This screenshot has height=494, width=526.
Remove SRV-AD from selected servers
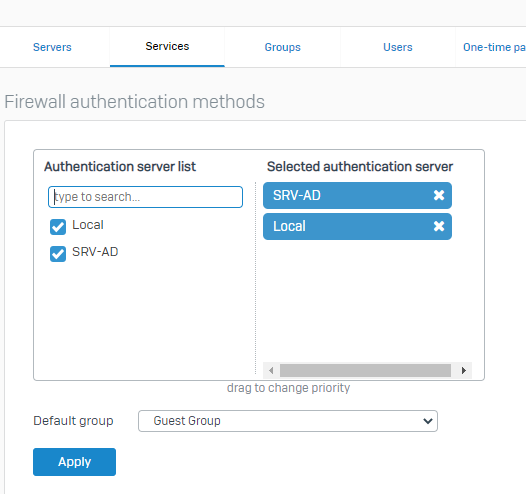(x=439, y=195)
